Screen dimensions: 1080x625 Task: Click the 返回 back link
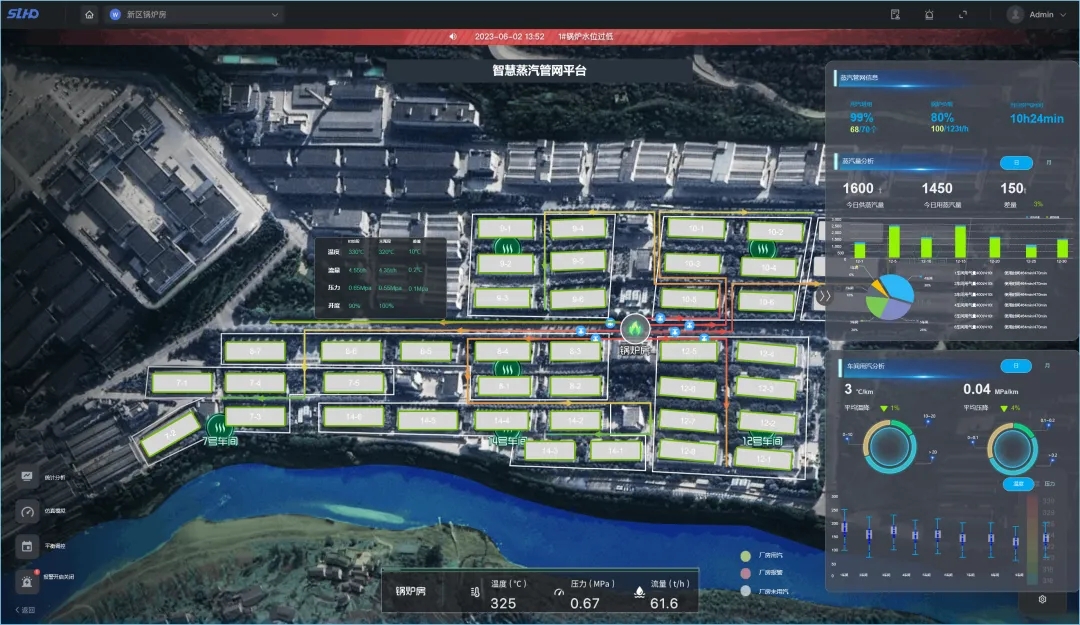pyautogui.click(x=25, y=609)
